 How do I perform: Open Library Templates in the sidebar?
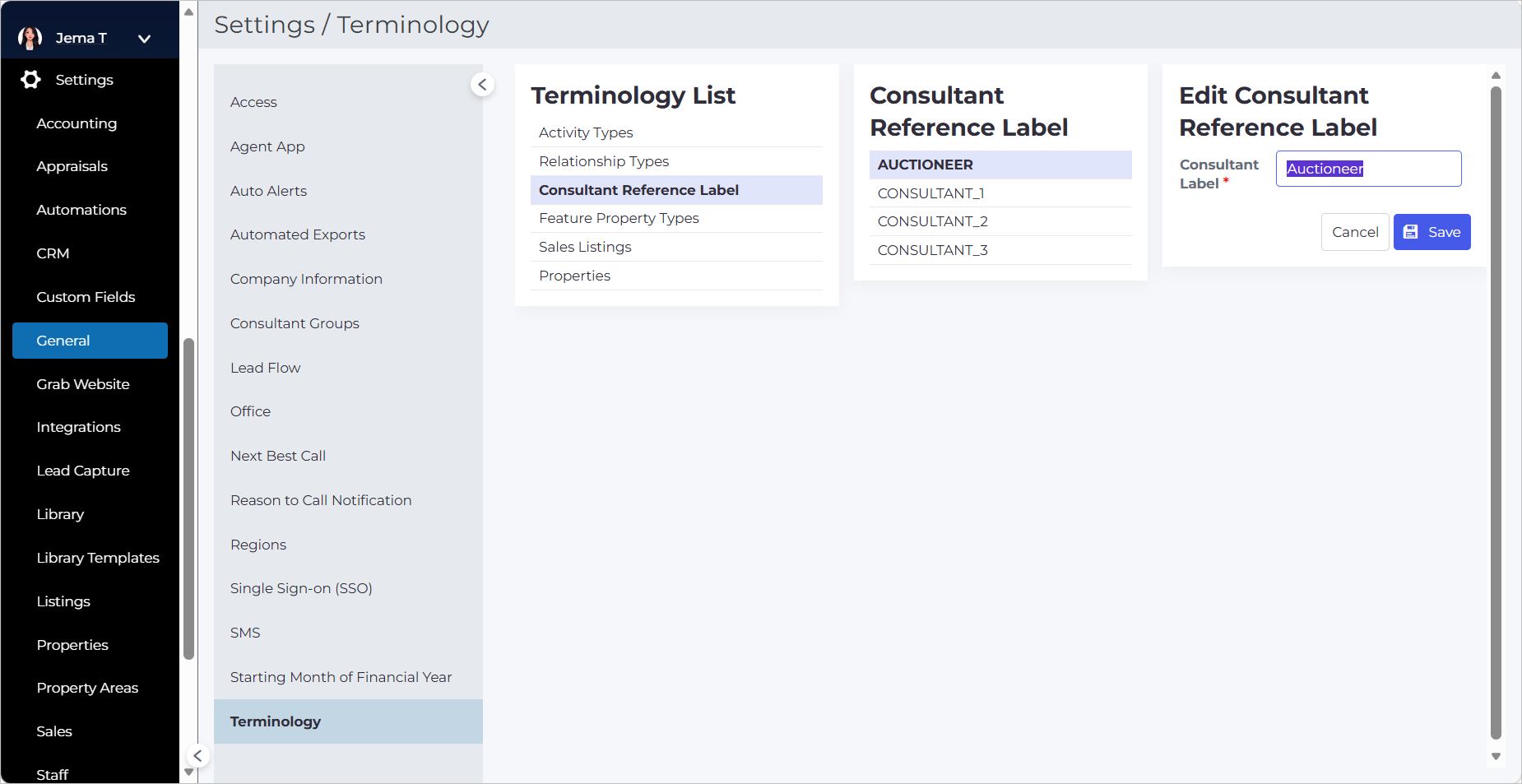coord(98,558)
